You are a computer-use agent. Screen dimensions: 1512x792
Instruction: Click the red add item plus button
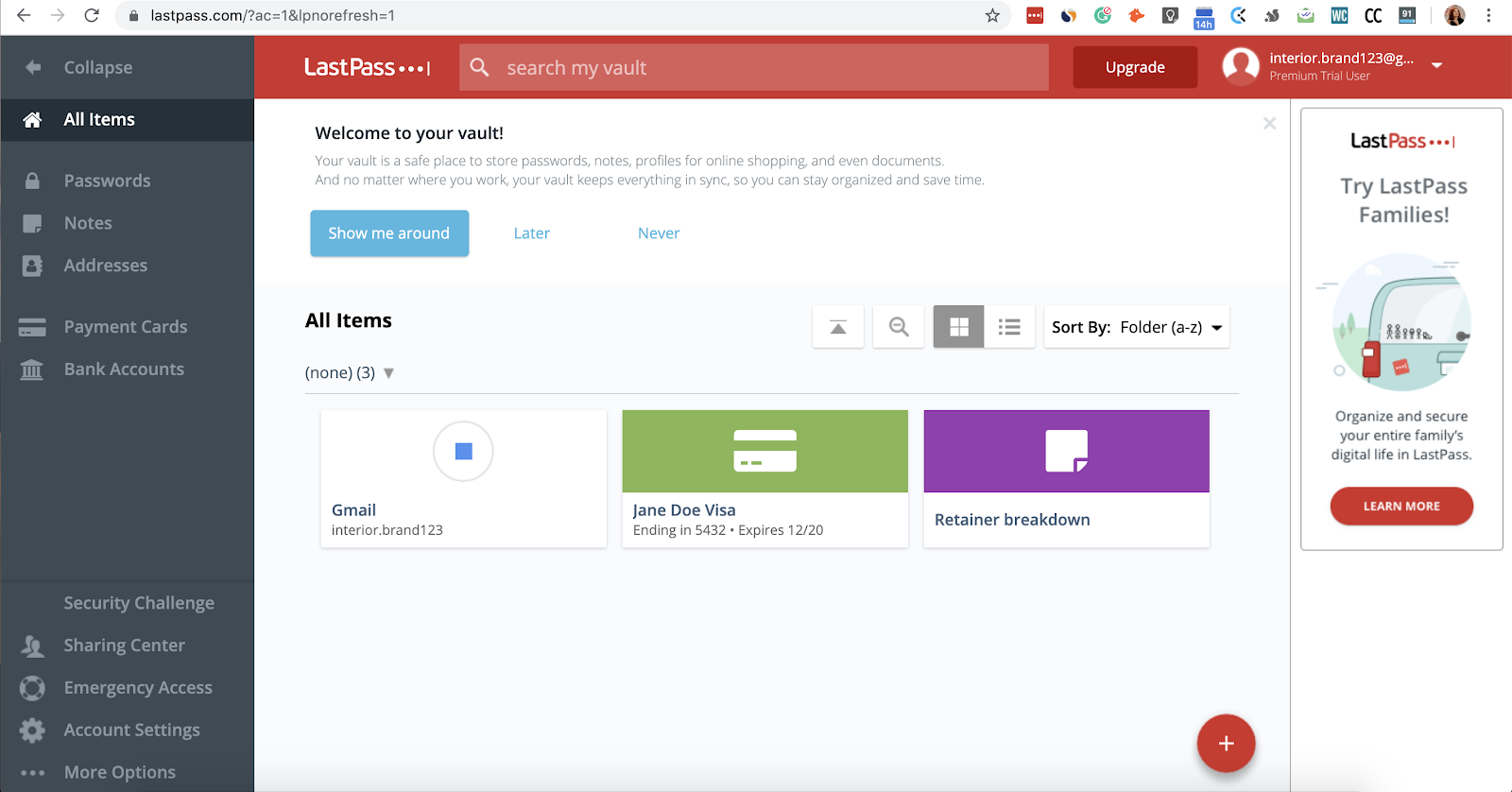pos(1226,744)
